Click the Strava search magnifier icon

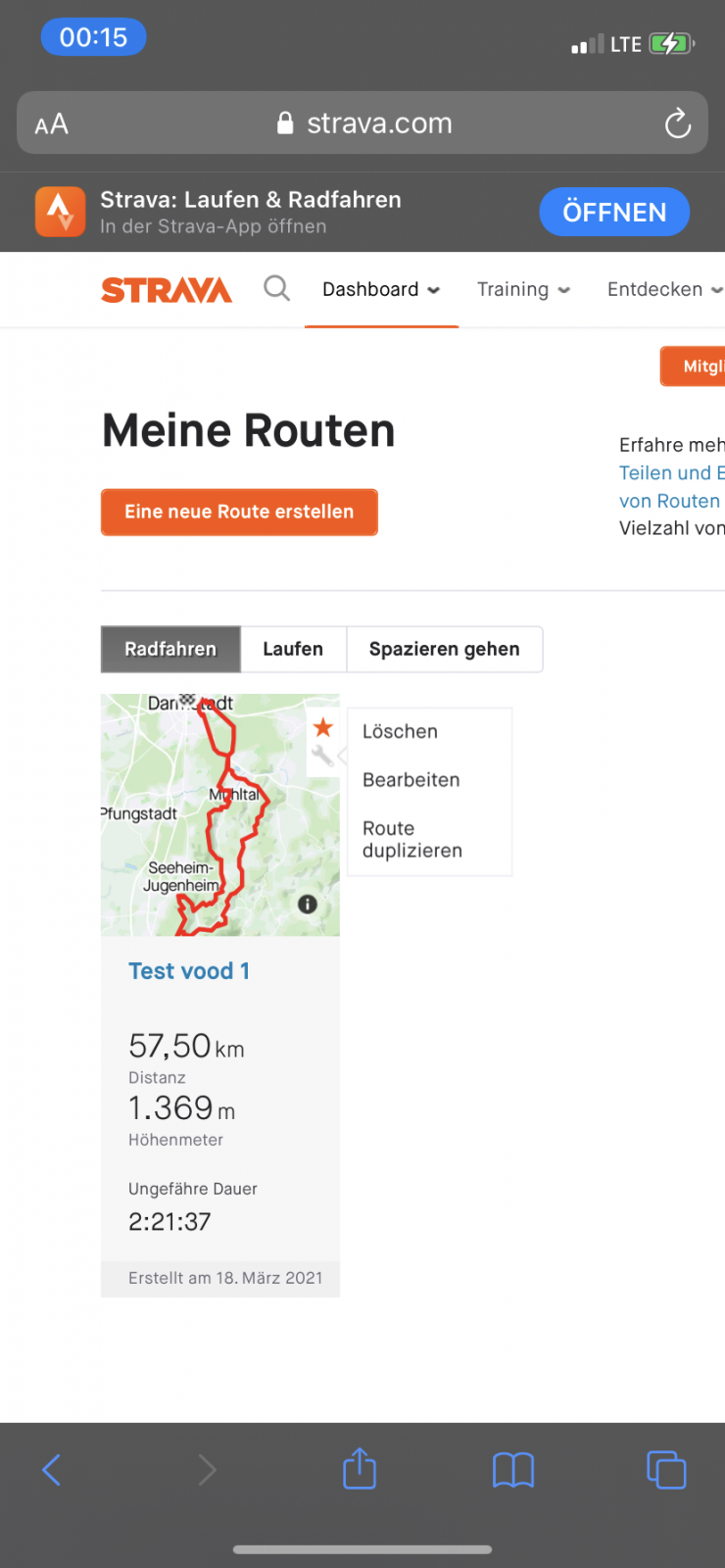click(277, 288)
